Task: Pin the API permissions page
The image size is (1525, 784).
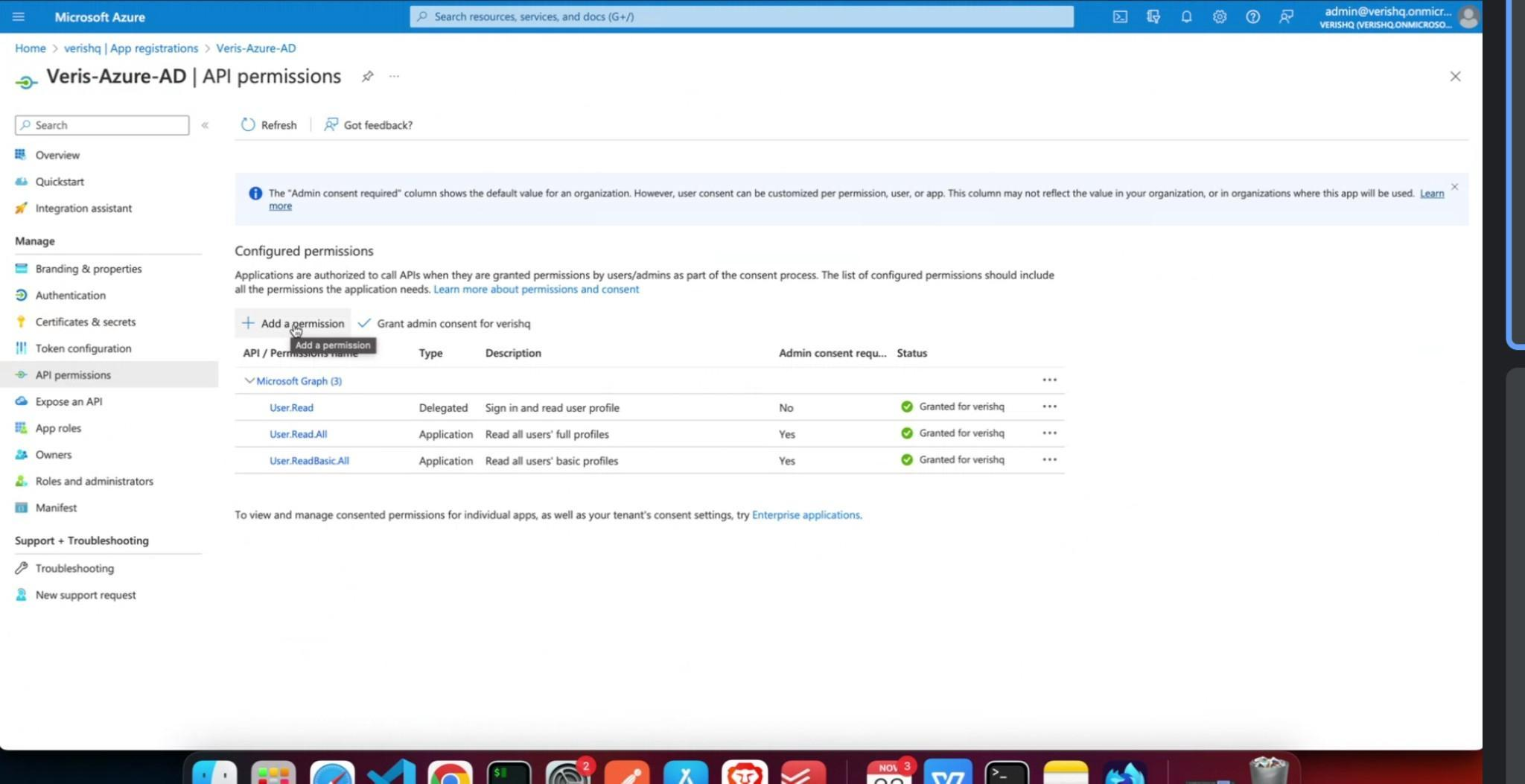Action: pyautogui.click(x=367, y=76)
